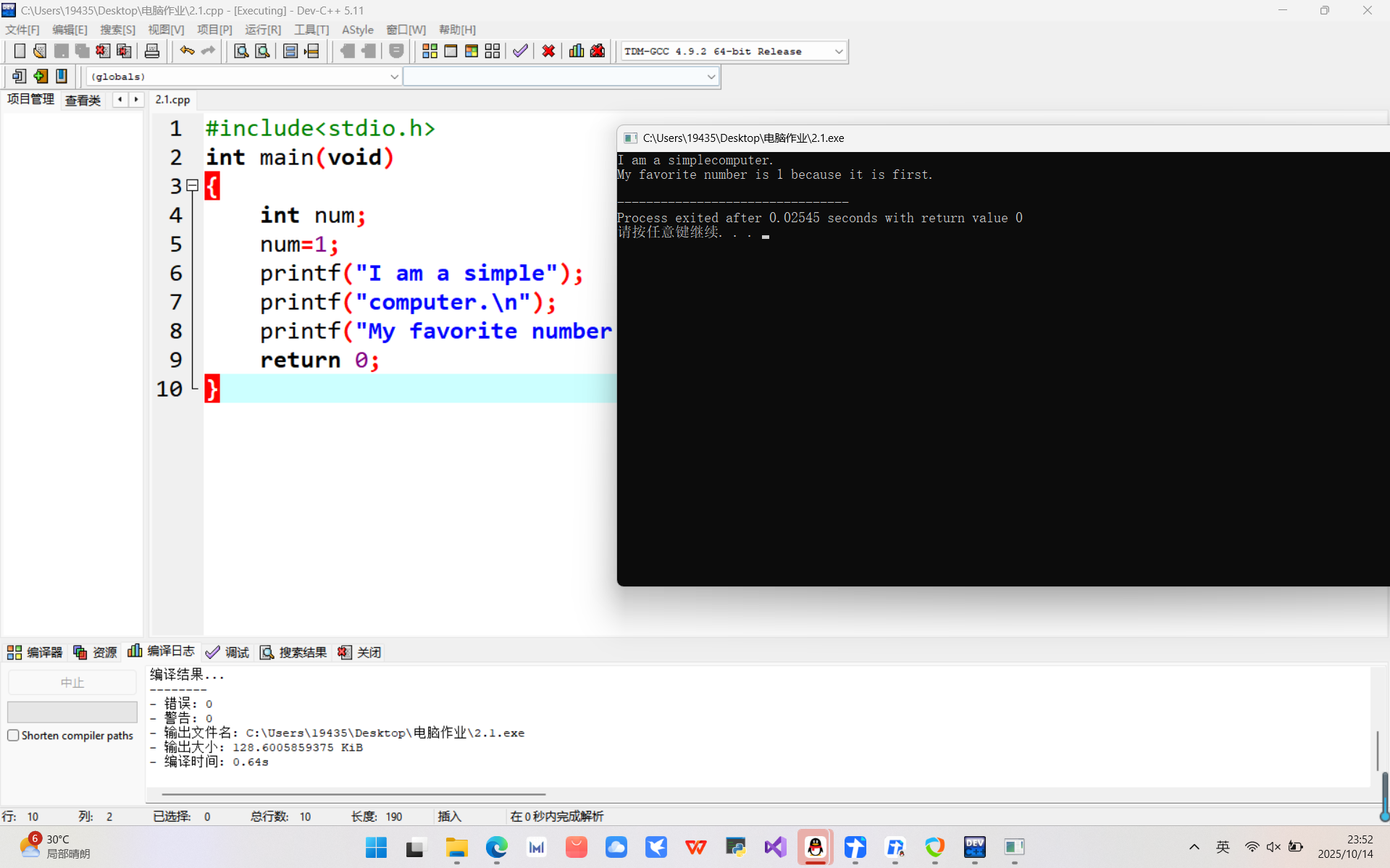Click the Compile and Run icon
The image size is (1390, 868).
point(472,51)
